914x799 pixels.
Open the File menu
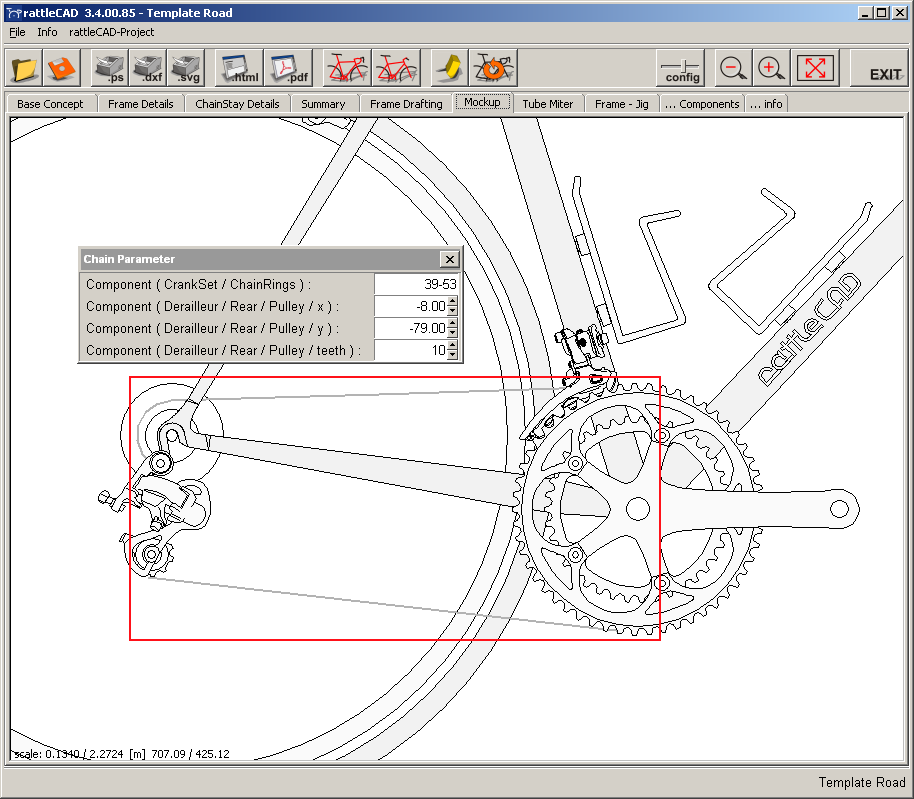pyautogui.click(x=17, y=32)
